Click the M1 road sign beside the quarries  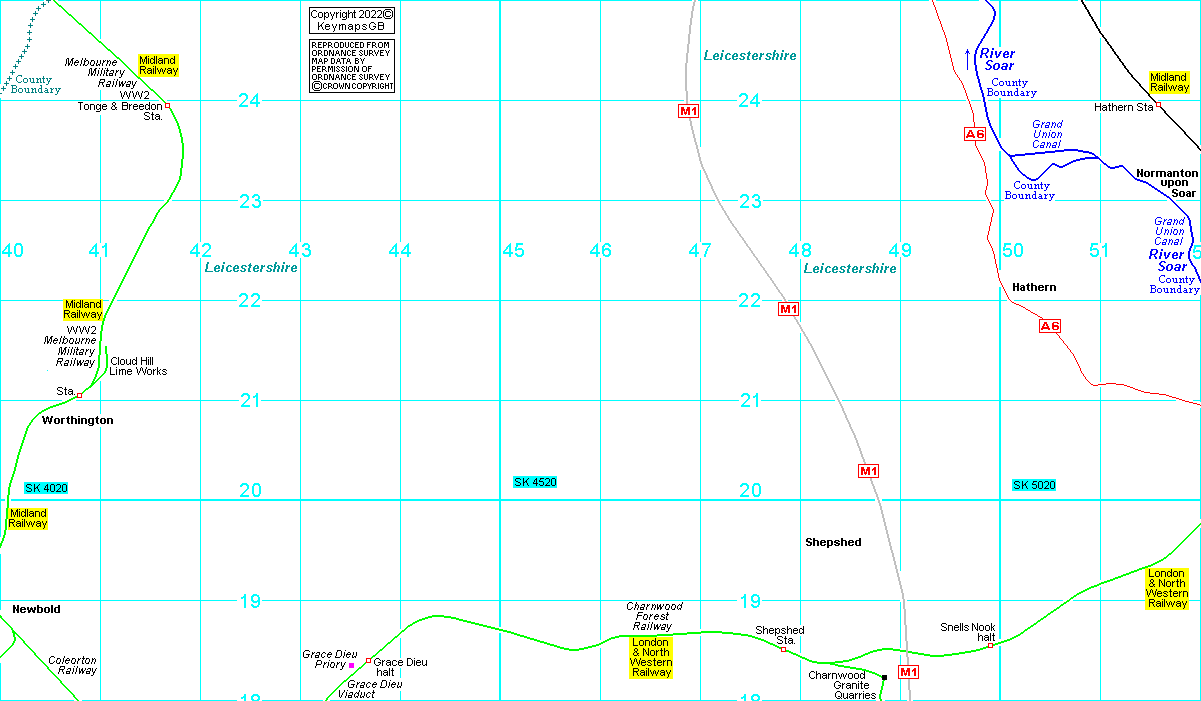click(x=907, y=672)
